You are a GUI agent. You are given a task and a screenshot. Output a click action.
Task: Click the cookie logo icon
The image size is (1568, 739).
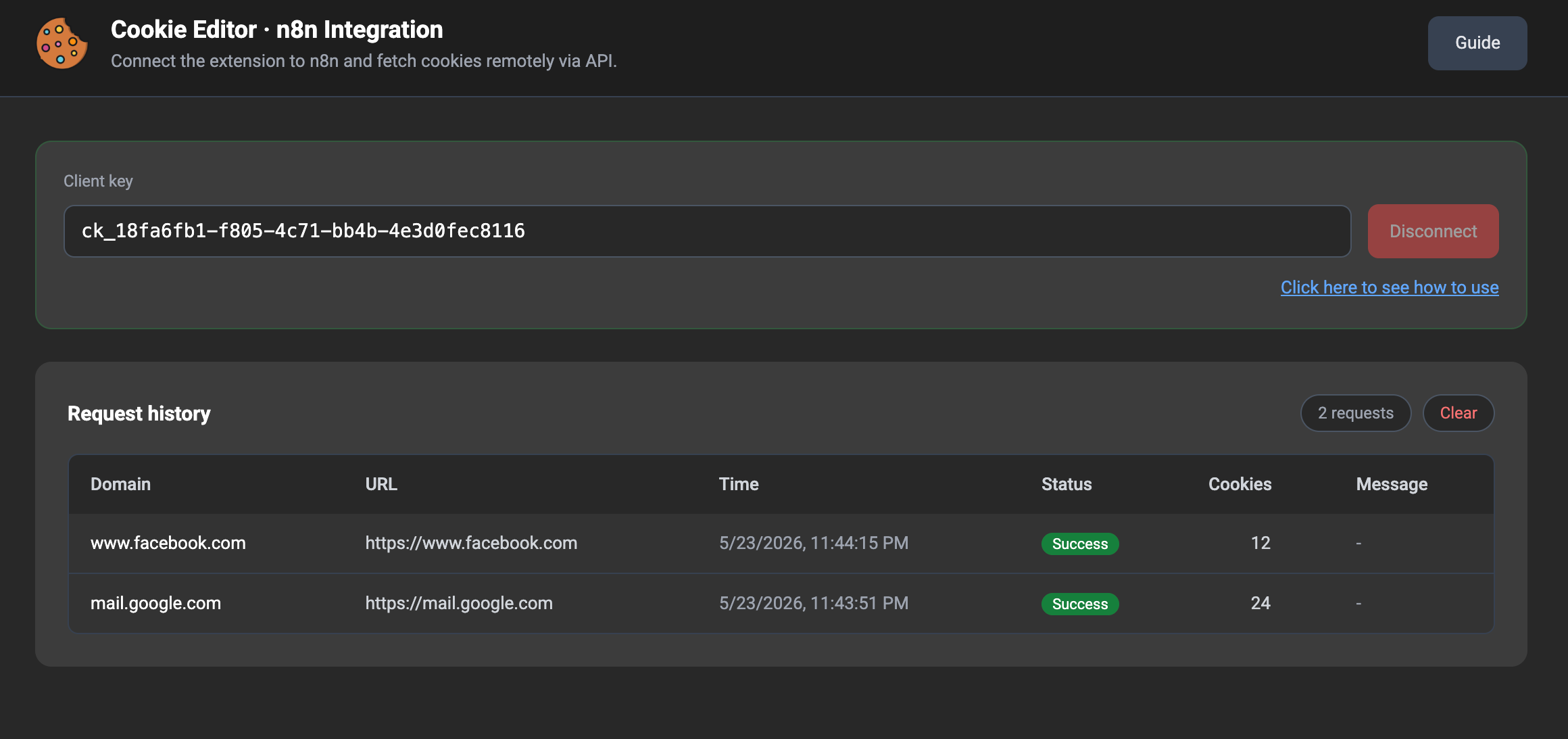[x=62, y=43]
